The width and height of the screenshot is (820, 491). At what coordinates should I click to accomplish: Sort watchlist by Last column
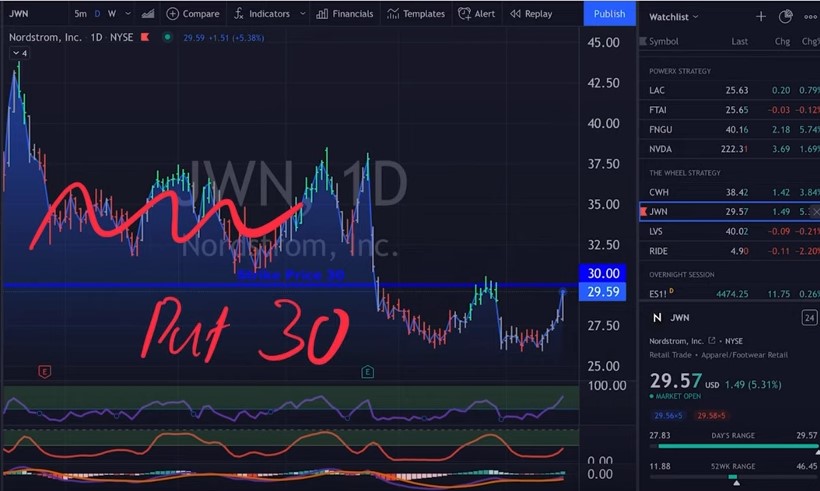[739, 41]
